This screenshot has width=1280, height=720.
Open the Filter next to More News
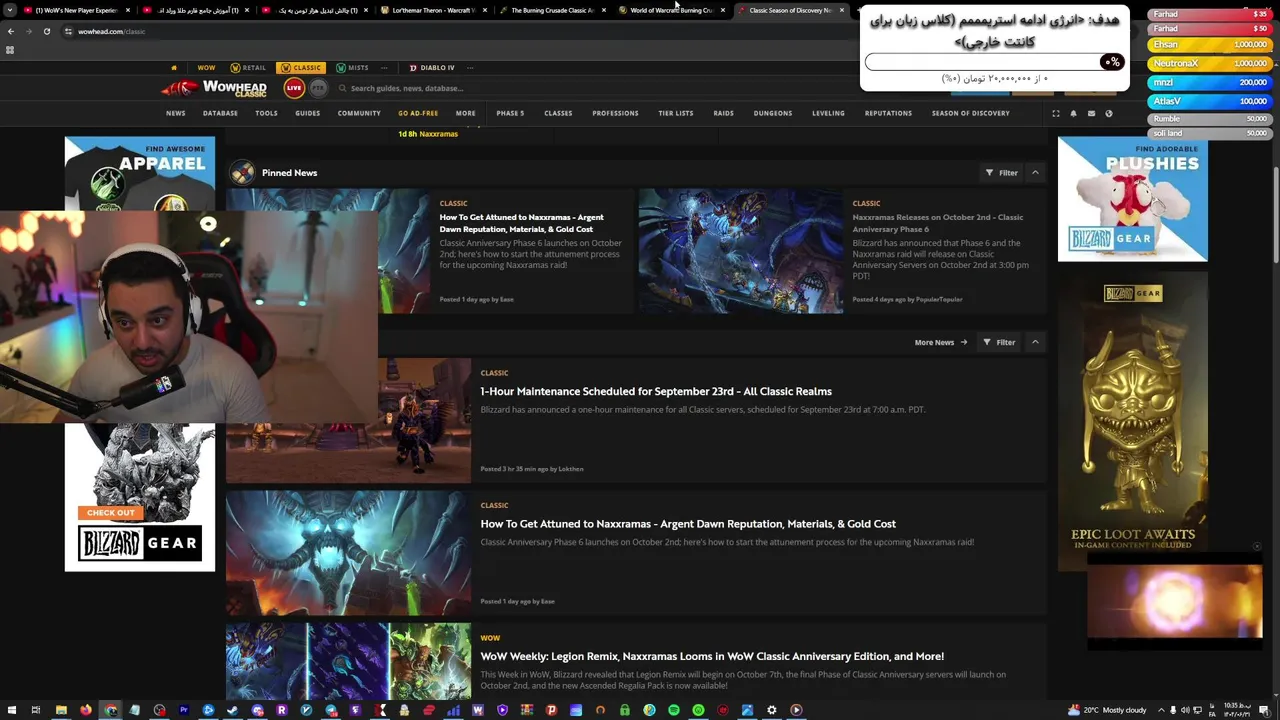pos(999,342)
